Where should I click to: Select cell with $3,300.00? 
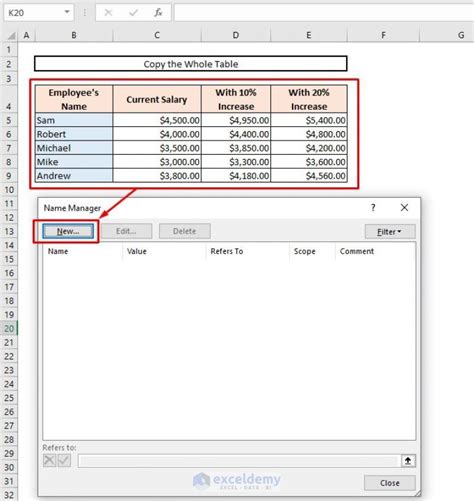point(236,162)
